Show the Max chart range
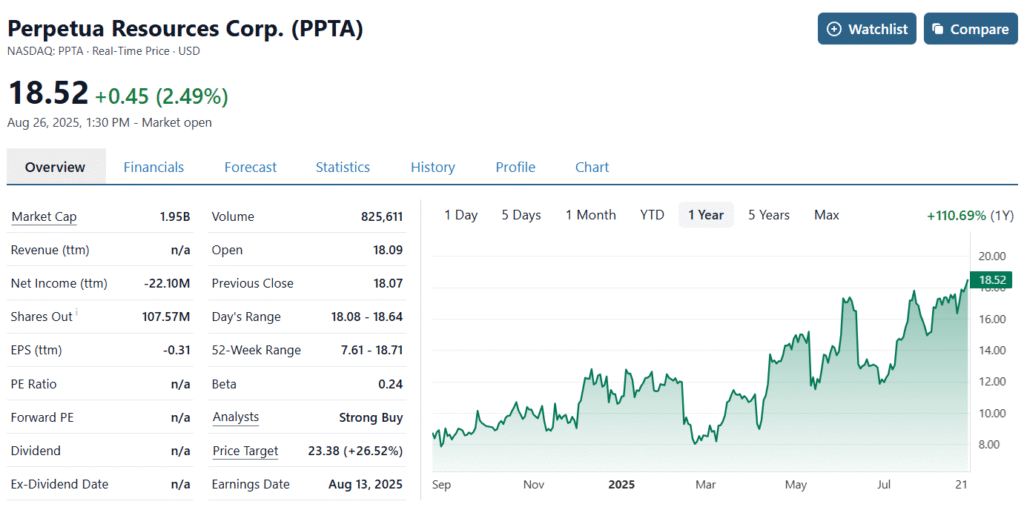Viewport: 1024px width, 510px height. [826, 215]
